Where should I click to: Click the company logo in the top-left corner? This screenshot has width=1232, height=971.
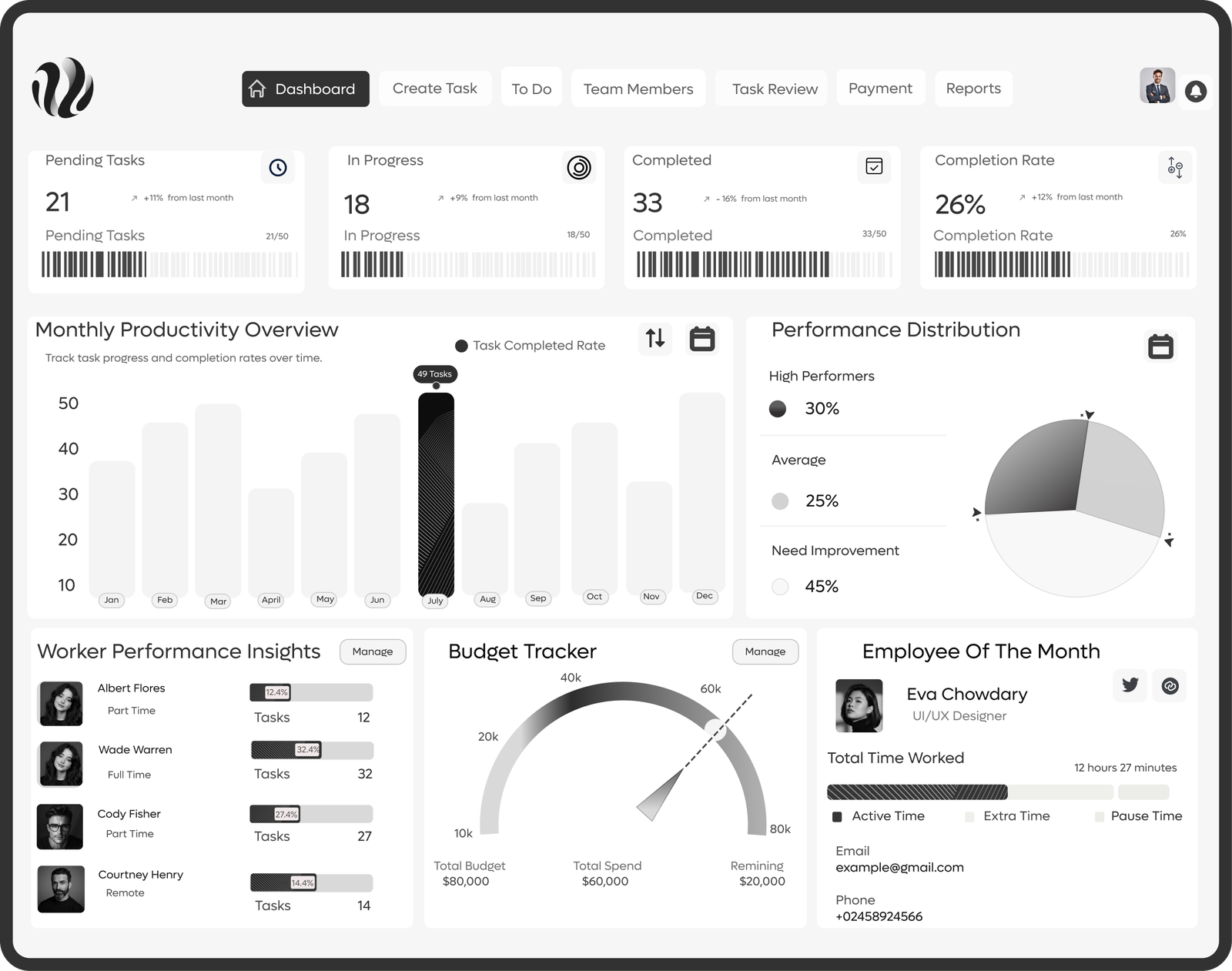(62, 89)
